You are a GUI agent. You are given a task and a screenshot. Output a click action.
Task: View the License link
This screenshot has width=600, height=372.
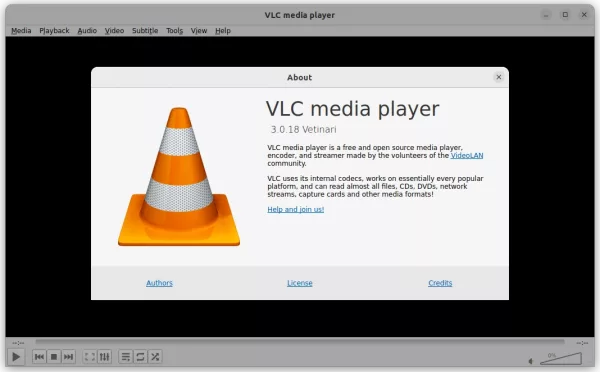[x=300, y=283]
